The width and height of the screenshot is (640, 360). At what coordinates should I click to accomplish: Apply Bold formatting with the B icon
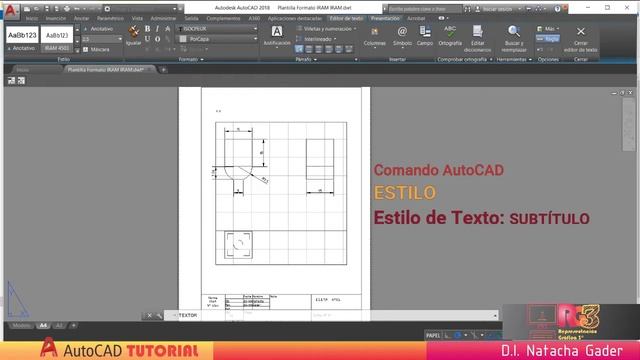[x=147, y=29]
